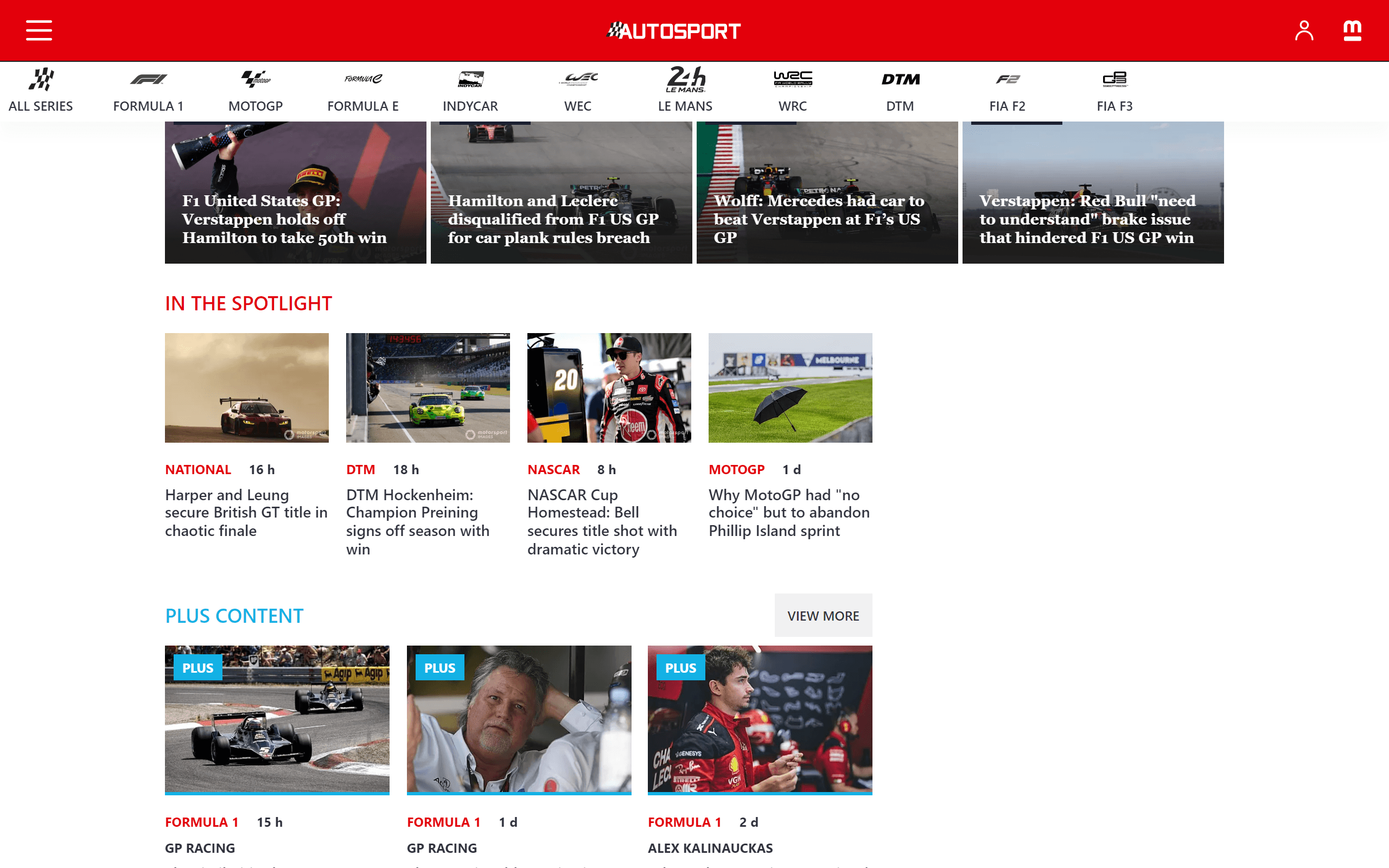This screenshot has height=868, width=1389.
Task: Click the ALEX KALINAUCKAS author name
Action: [x=710, y=848]
